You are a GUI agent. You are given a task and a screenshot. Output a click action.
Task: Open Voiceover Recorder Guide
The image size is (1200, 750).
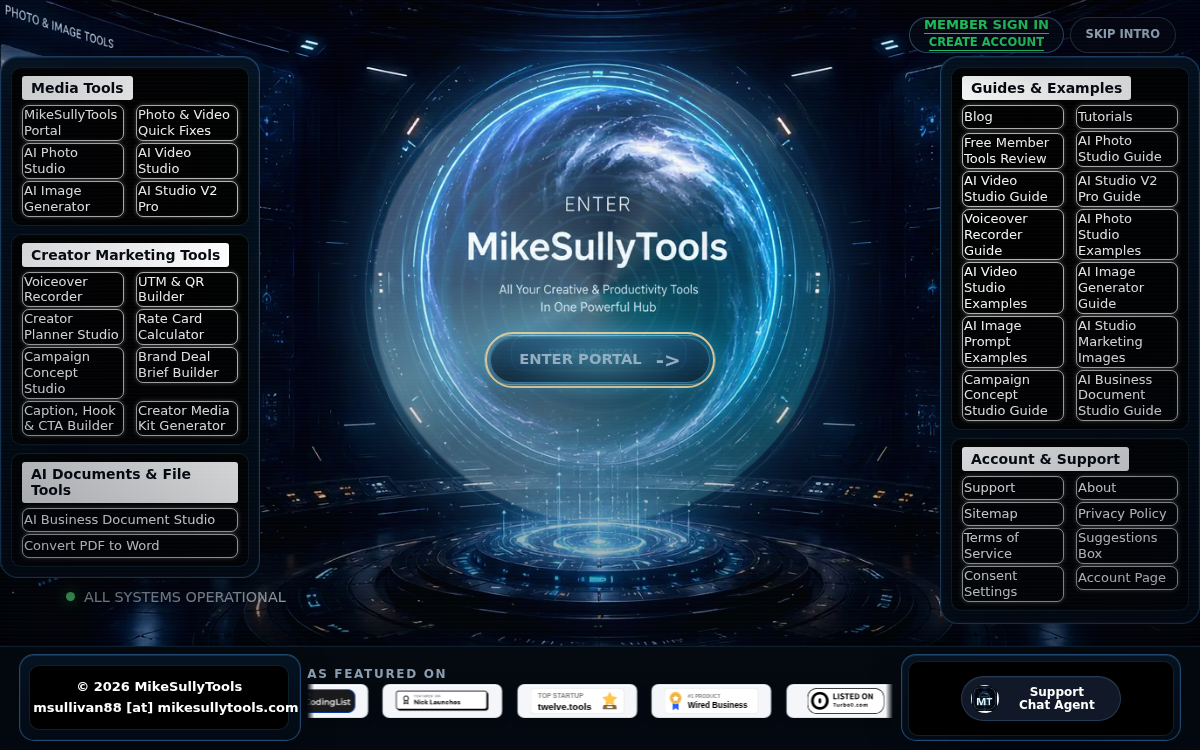click(1013, 235)
